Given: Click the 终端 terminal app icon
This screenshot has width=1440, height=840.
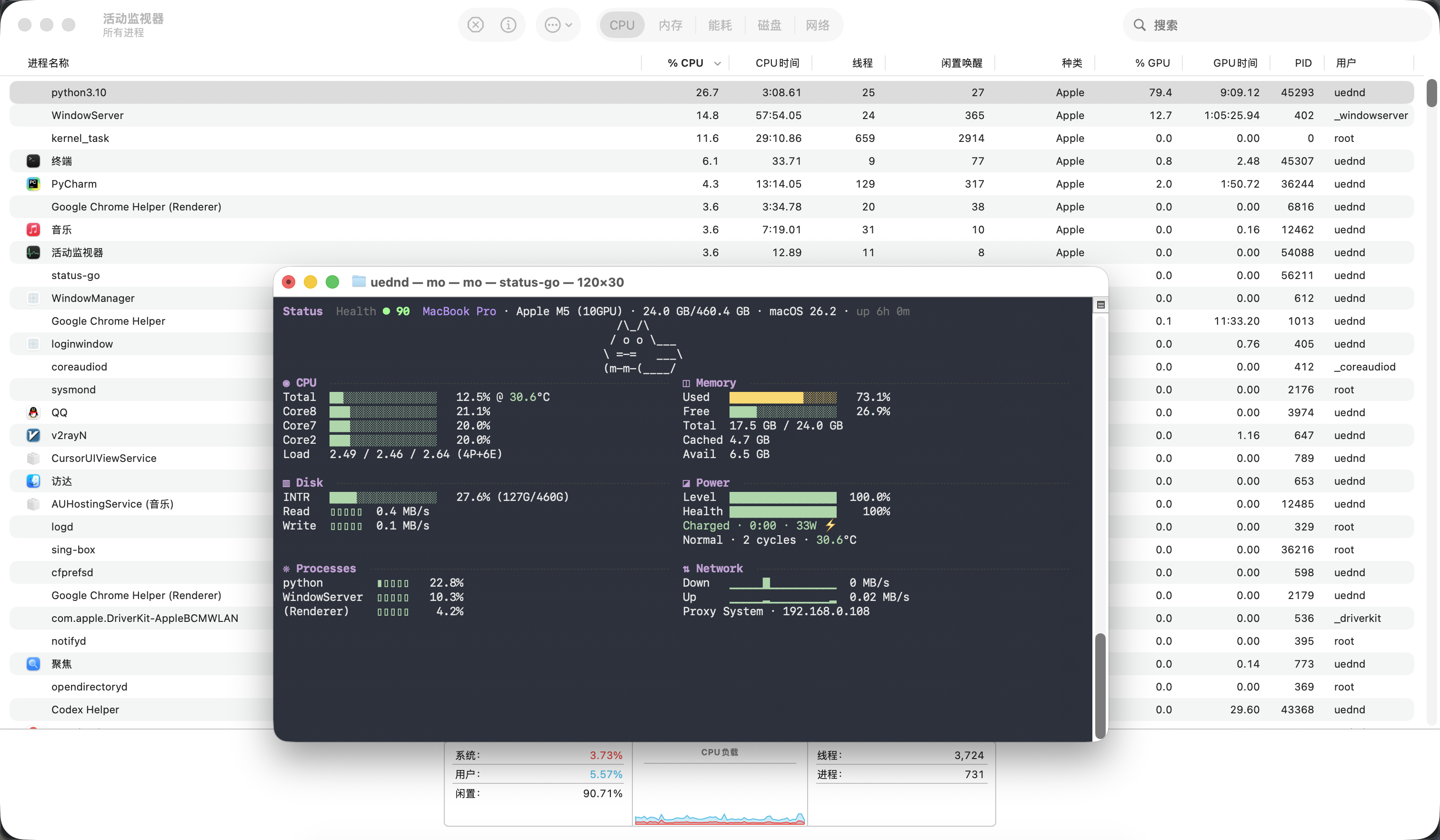Looking at the screenshot, I should coord(33,161).
